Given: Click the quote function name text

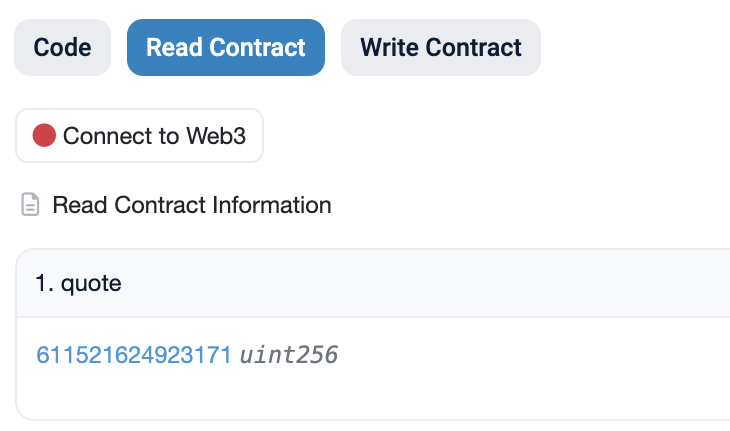Looking at the screenshot, I should (x=91, y=284).
